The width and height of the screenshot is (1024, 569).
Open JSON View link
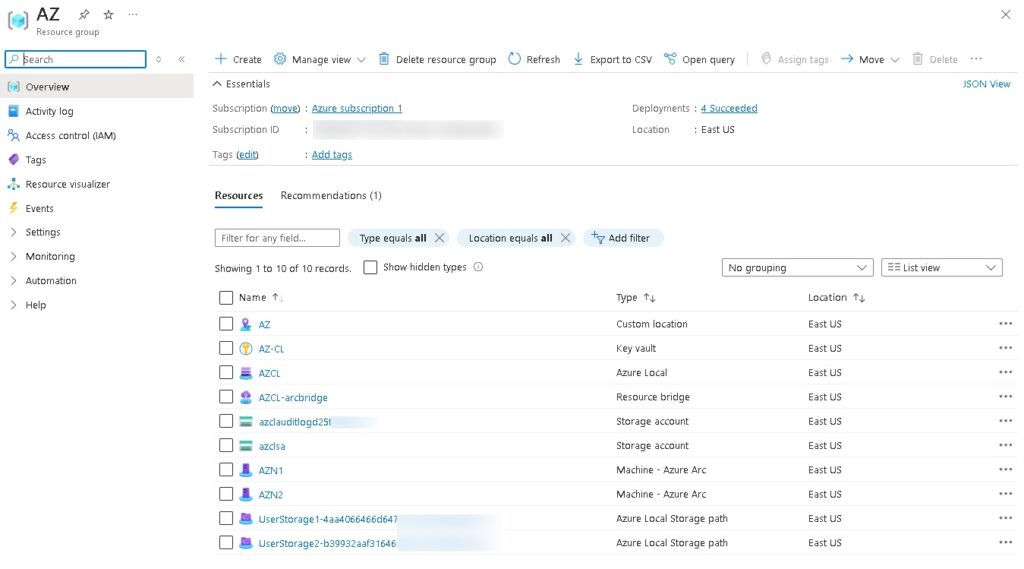tap(986, 84)
